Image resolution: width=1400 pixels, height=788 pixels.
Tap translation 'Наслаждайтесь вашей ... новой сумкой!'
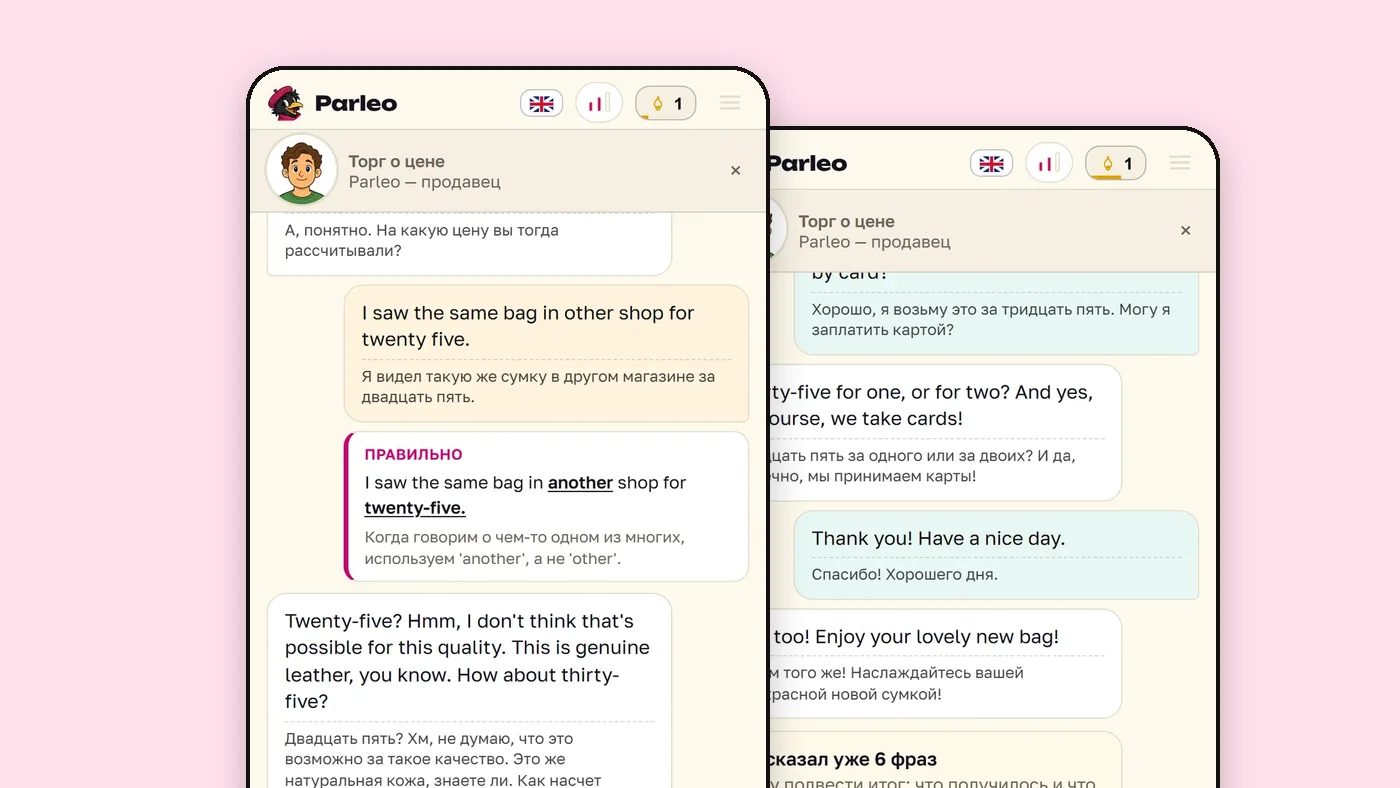(x=896, y=684)
